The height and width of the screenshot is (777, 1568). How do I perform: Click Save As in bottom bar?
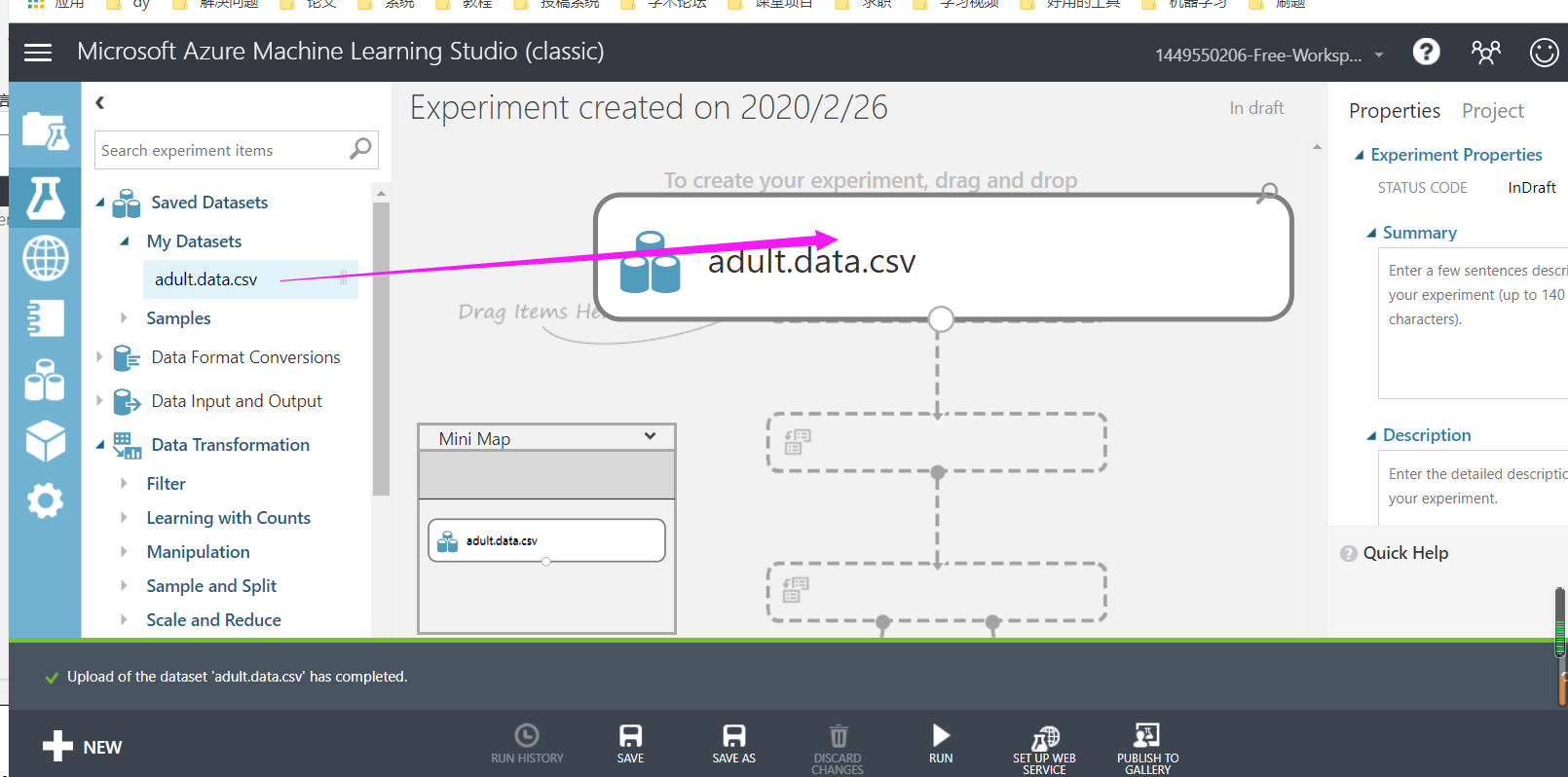pyautogui.click(x=733, y=744)
